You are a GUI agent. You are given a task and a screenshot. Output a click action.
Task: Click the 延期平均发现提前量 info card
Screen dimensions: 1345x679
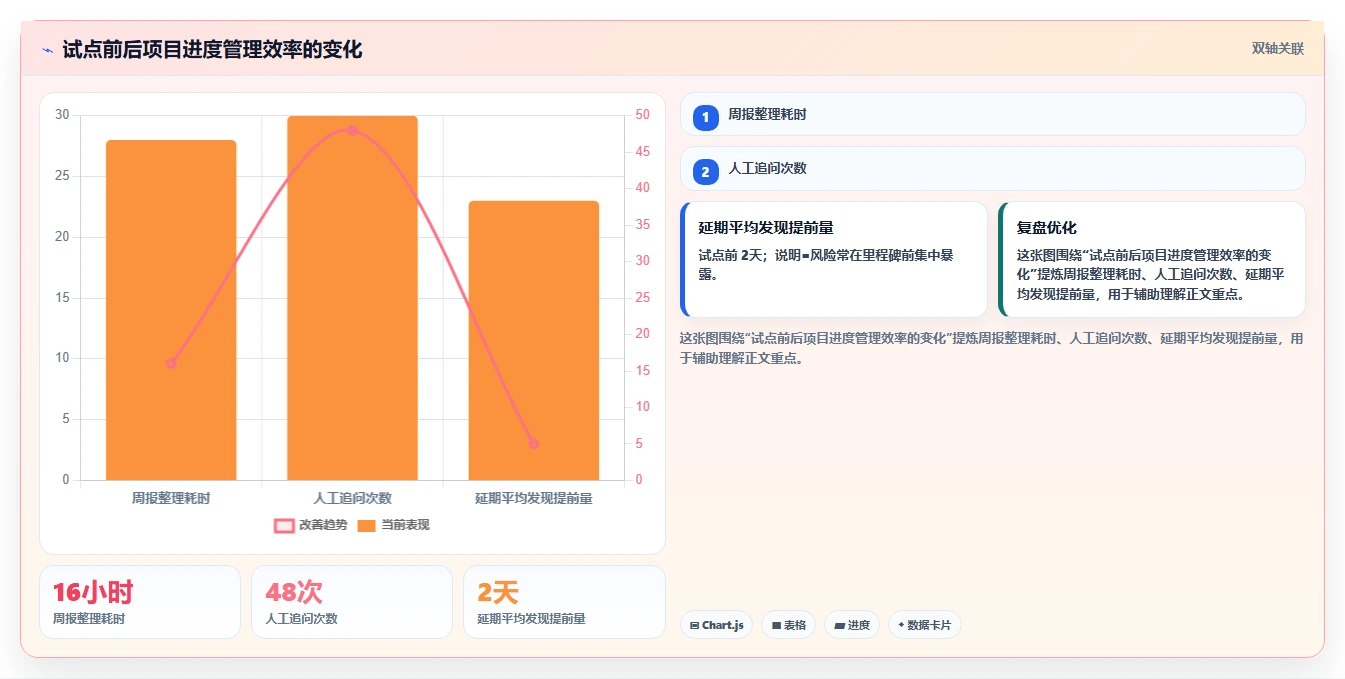pyautogui.click(x=833, y=259)
